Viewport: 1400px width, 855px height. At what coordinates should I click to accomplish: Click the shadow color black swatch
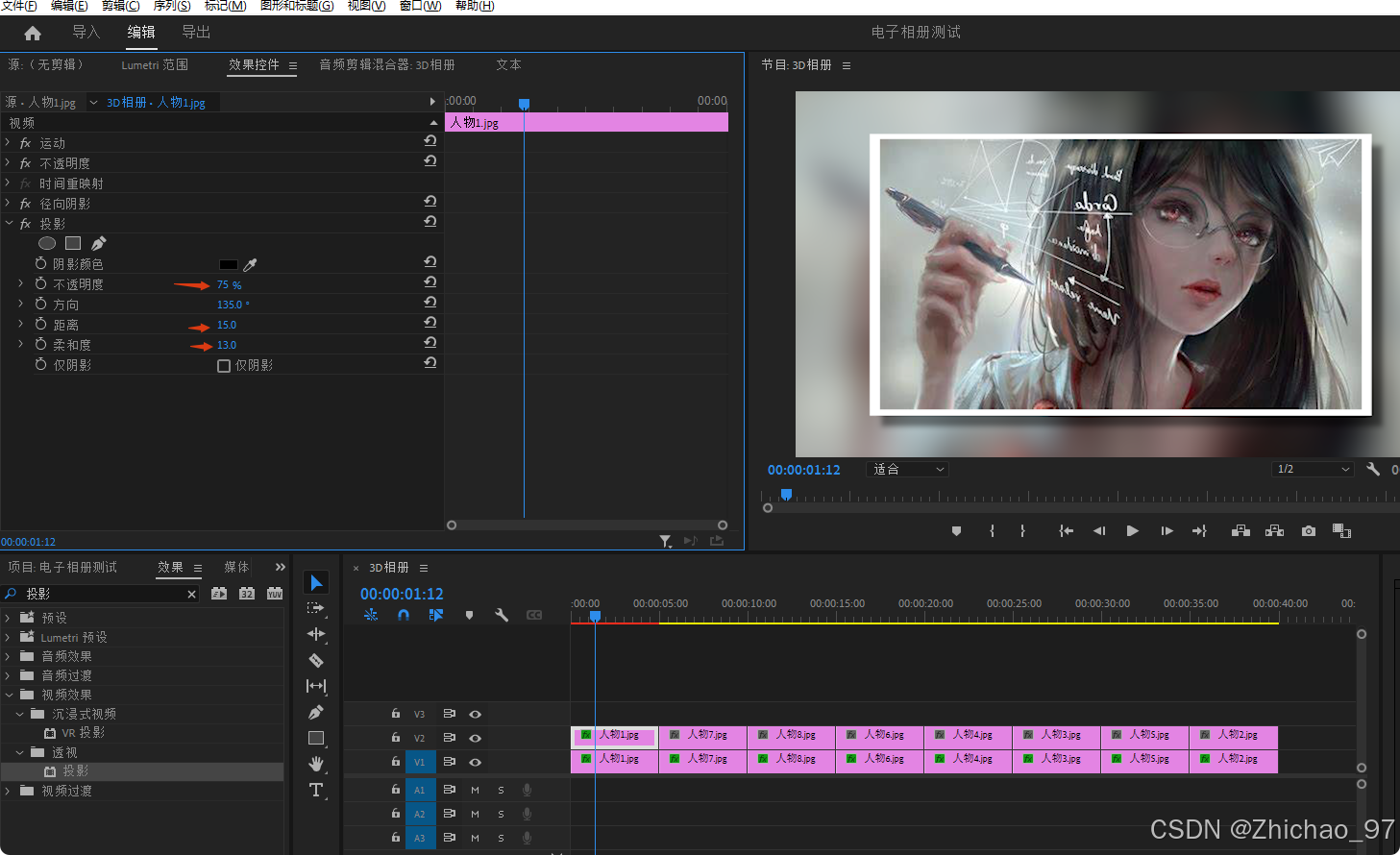pyautogui.click(x=228, y=264)
